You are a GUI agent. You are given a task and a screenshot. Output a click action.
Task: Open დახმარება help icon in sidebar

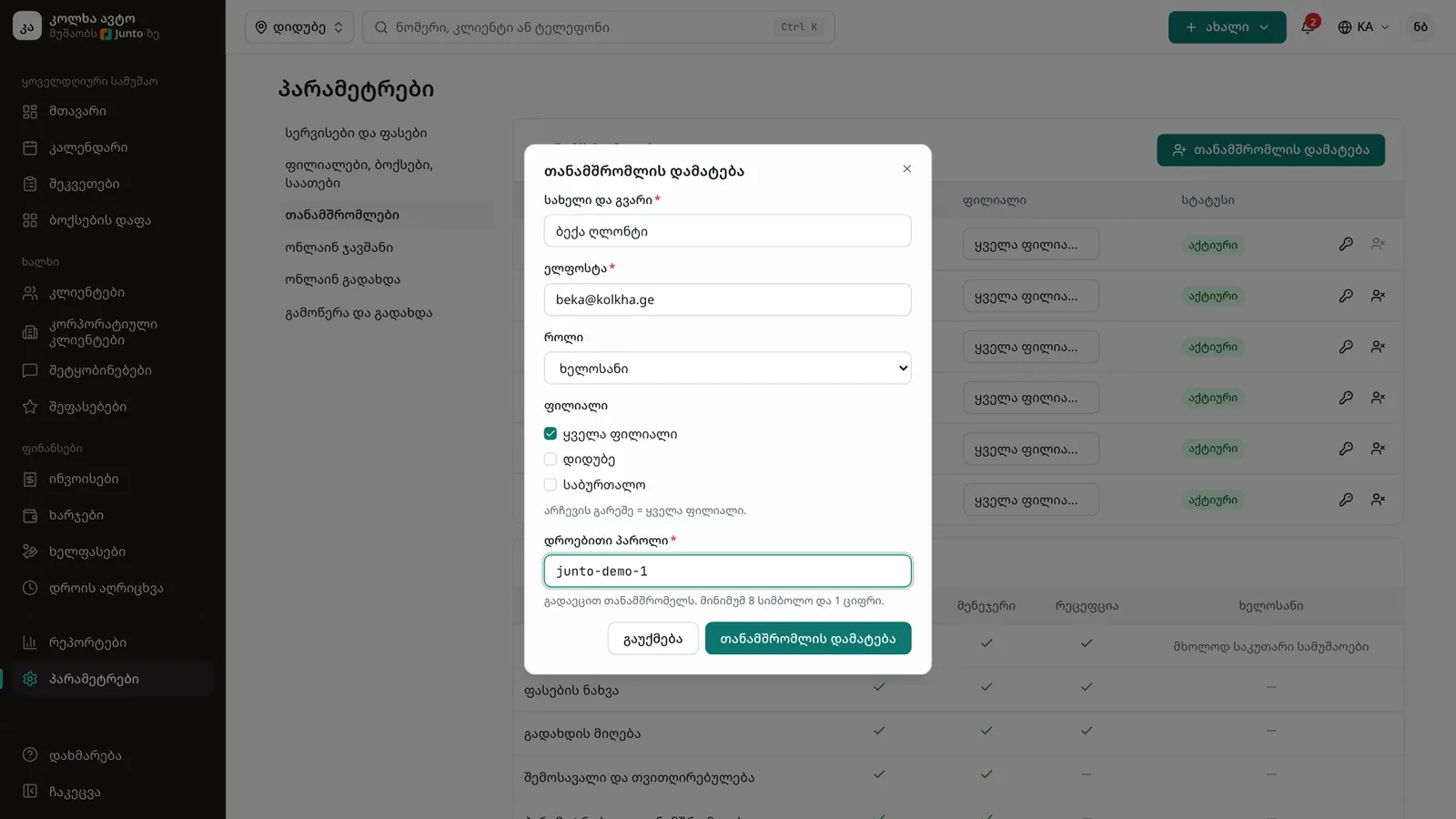30,755
